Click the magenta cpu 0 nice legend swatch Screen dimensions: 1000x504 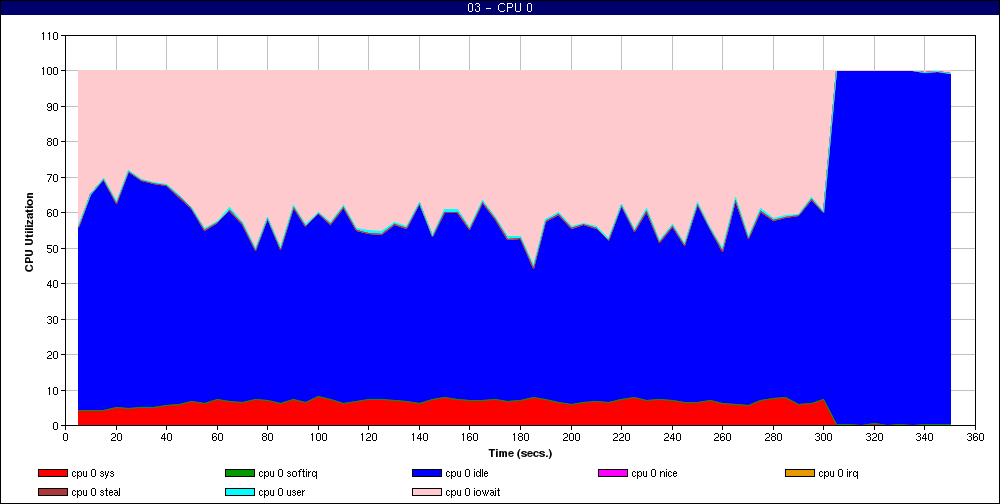click(613, 473)
